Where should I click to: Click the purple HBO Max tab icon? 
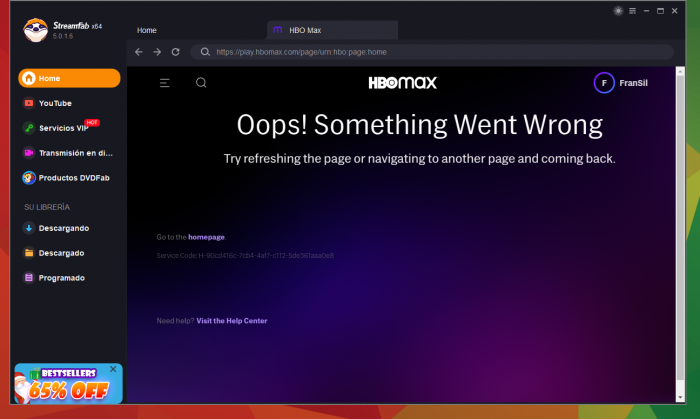pyautogui.click(x=278, y=30)
